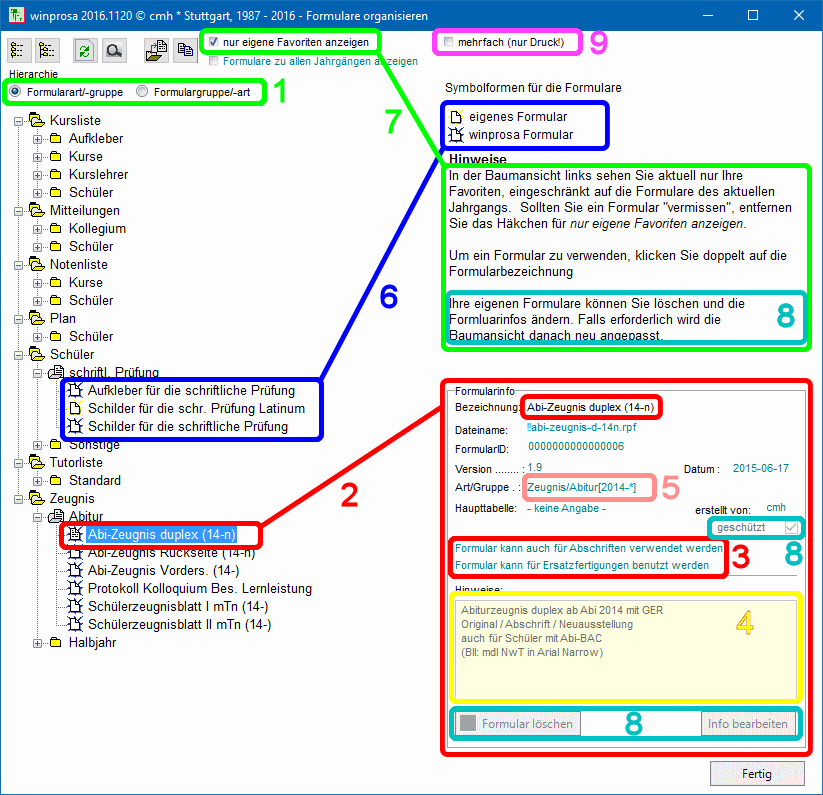Click the copy form icon in the toolbar
Screen dimensions: 823x795
point(184,51)
